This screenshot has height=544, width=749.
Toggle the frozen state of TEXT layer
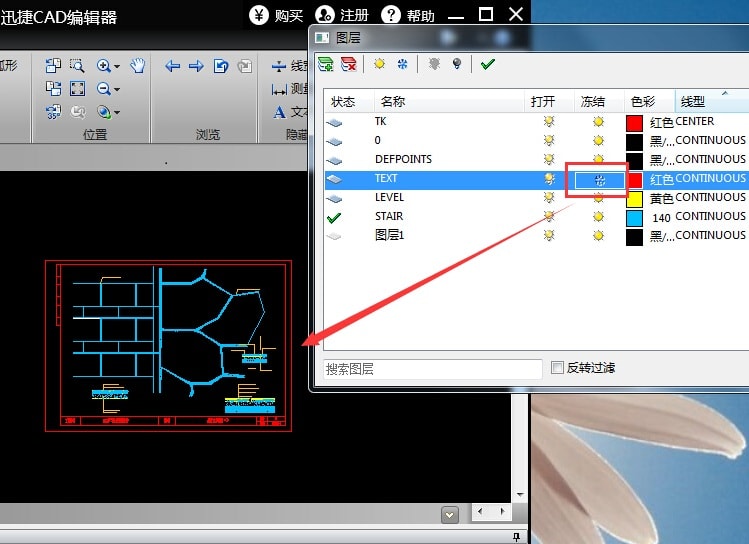coord(598,178)
